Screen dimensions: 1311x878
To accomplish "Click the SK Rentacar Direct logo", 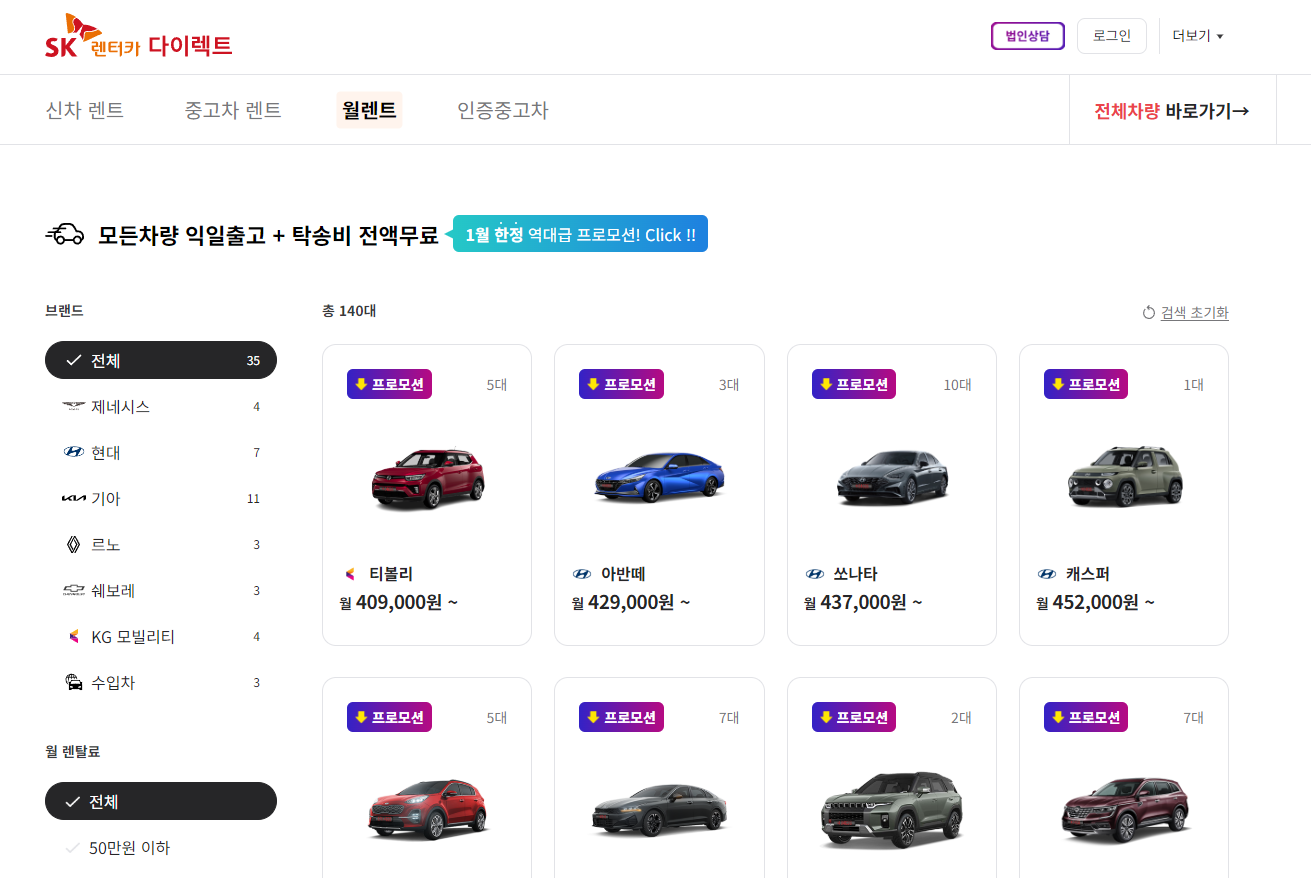I will [138, 37].
